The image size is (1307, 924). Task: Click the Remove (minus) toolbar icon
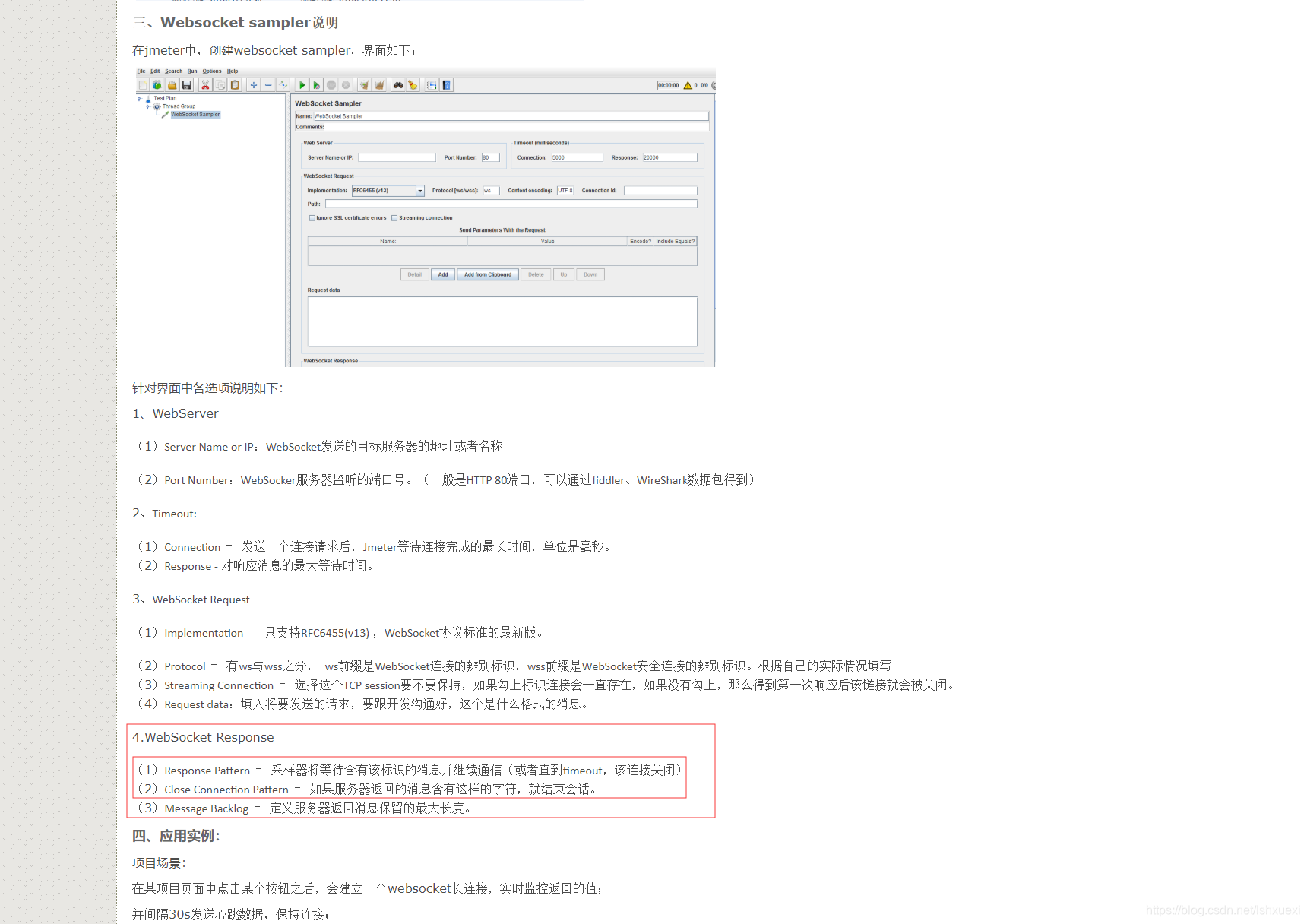coord(267,85)
